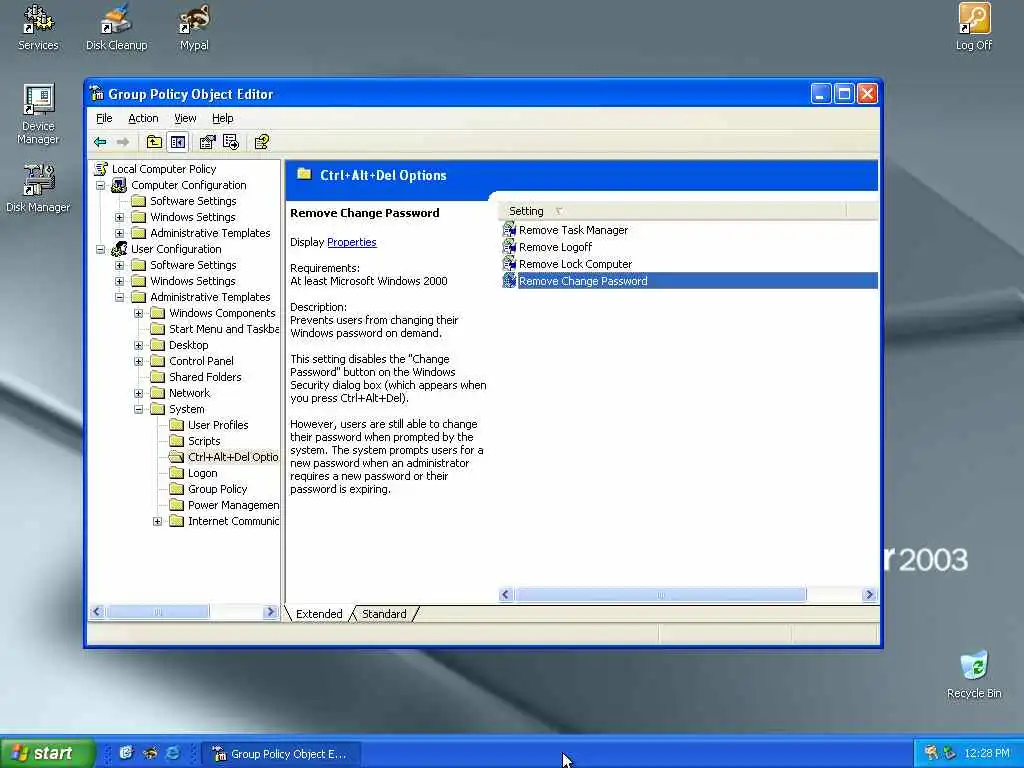The image size is (1024, 768).
Task: Click the Remove Task Manager policy icon
Action: pos(509,229)
